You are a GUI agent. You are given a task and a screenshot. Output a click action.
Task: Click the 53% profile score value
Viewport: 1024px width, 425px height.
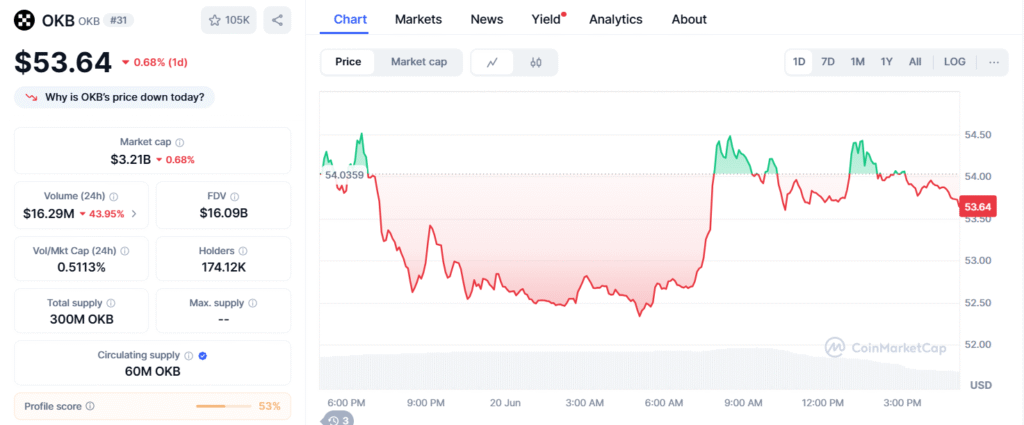270,406
